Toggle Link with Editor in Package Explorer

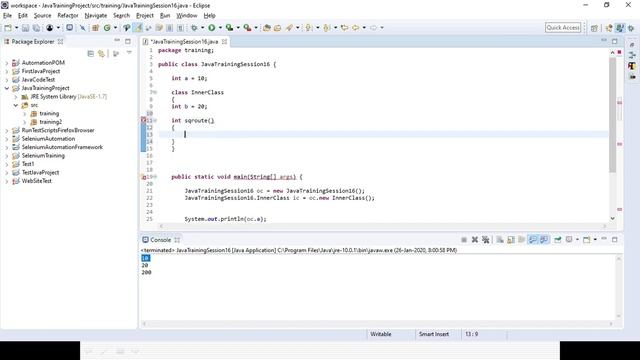coord(101,53)
